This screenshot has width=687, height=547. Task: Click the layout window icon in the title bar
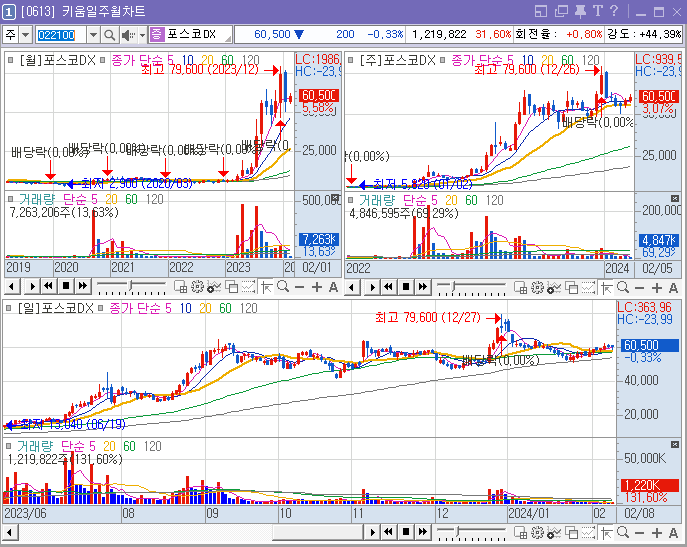[541, 11]
